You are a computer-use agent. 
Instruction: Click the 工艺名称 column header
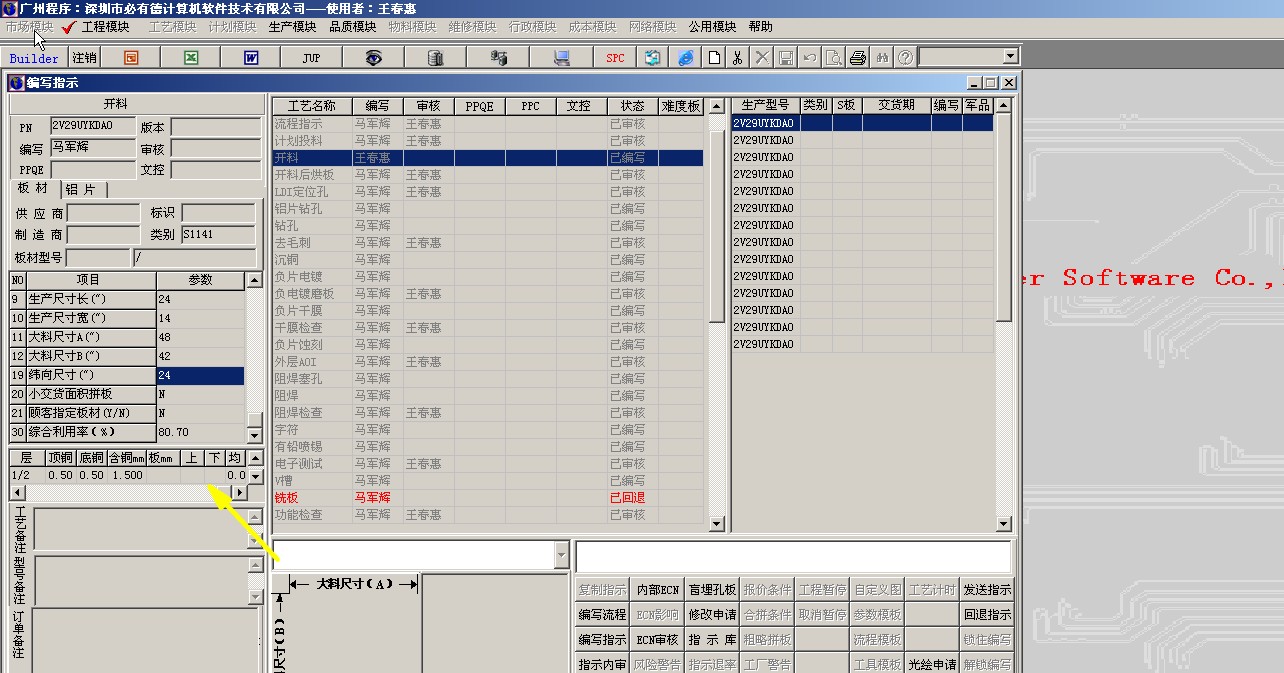(x=312, y=106)
